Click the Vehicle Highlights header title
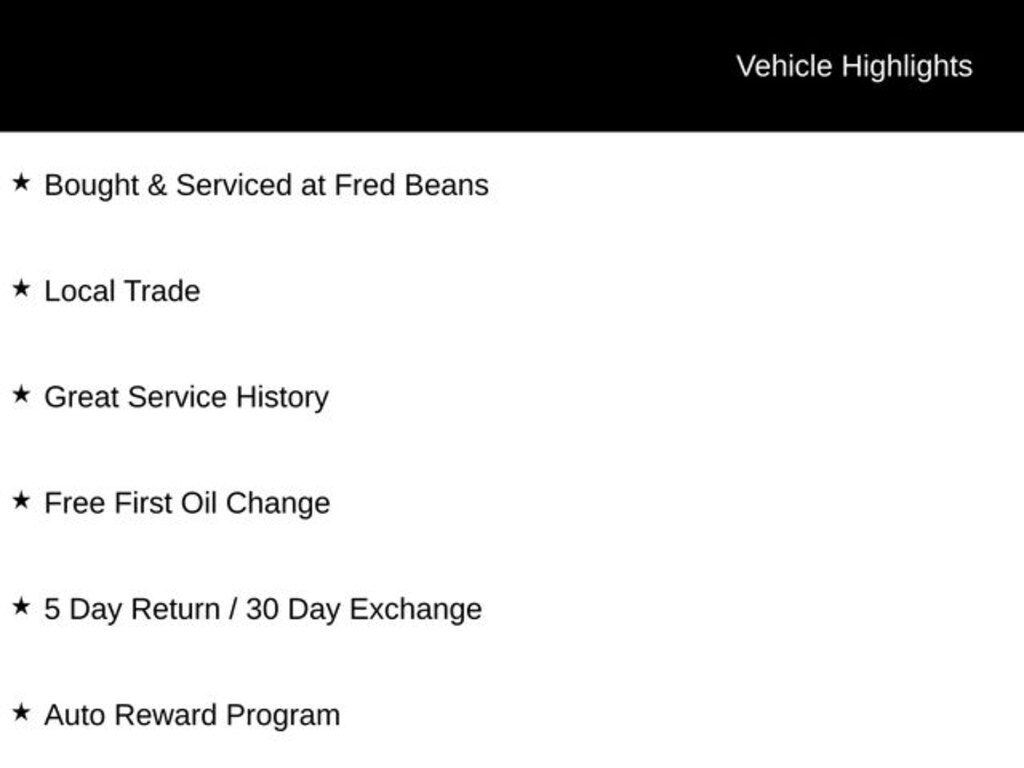The image size is (1024, 768). (854, 66)
